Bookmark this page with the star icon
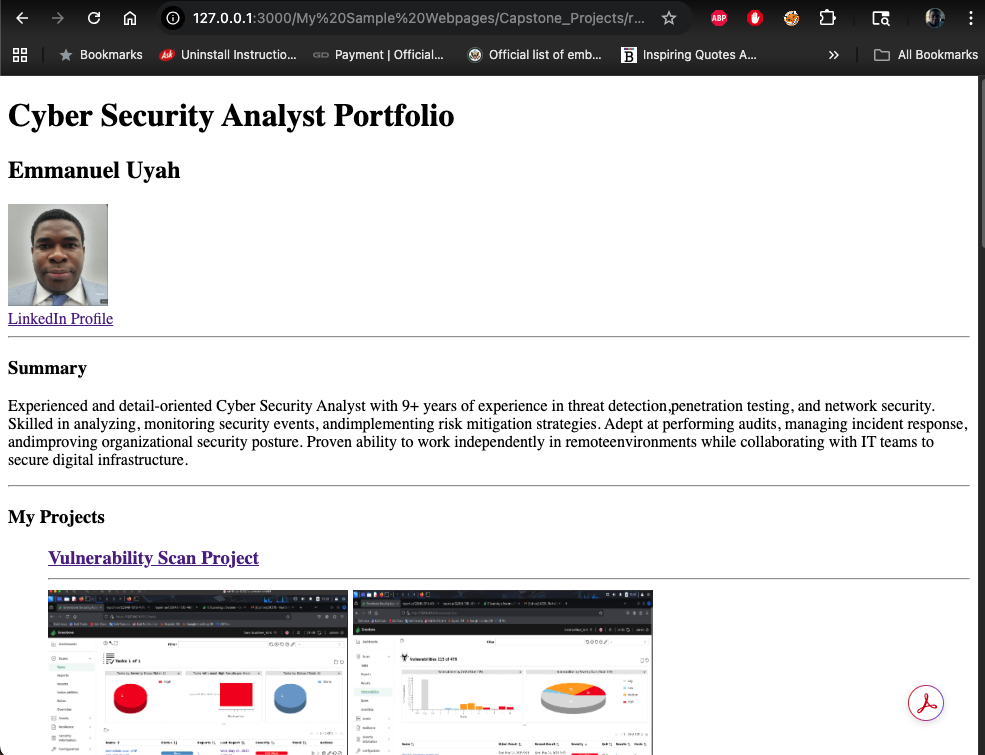The width and height of the screenshot is (985, 755). (x=669, y=18)
